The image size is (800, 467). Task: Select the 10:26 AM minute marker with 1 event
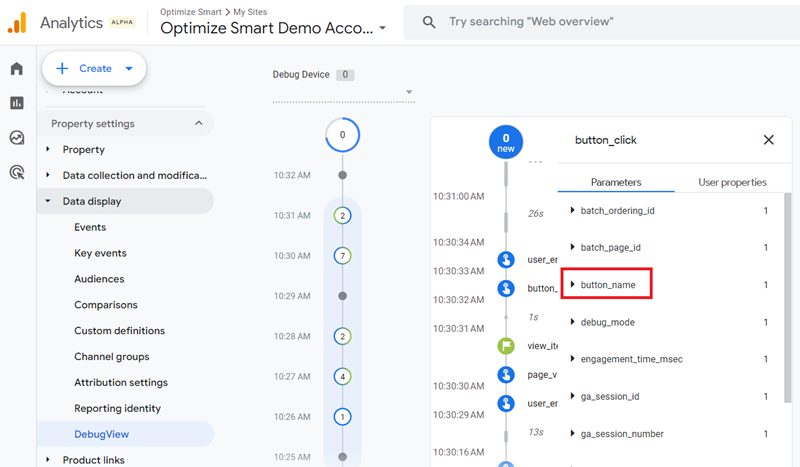[342, 417]
